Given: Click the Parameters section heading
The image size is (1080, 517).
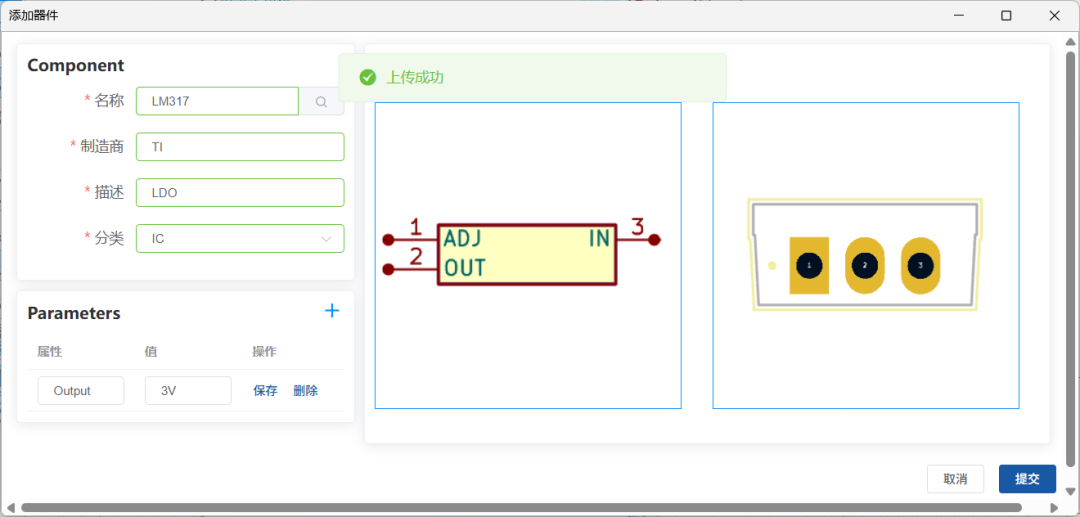Looking at the screenshot, I should pyautogui.click(x=74, y=313).
